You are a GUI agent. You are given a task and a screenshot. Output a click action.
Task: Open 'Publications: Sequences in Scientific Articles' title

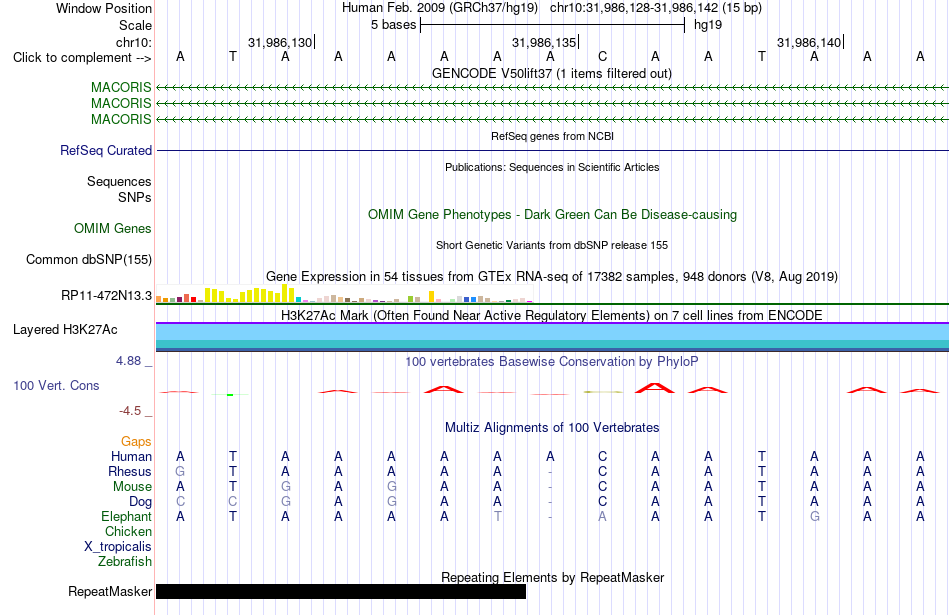point(552,167)
